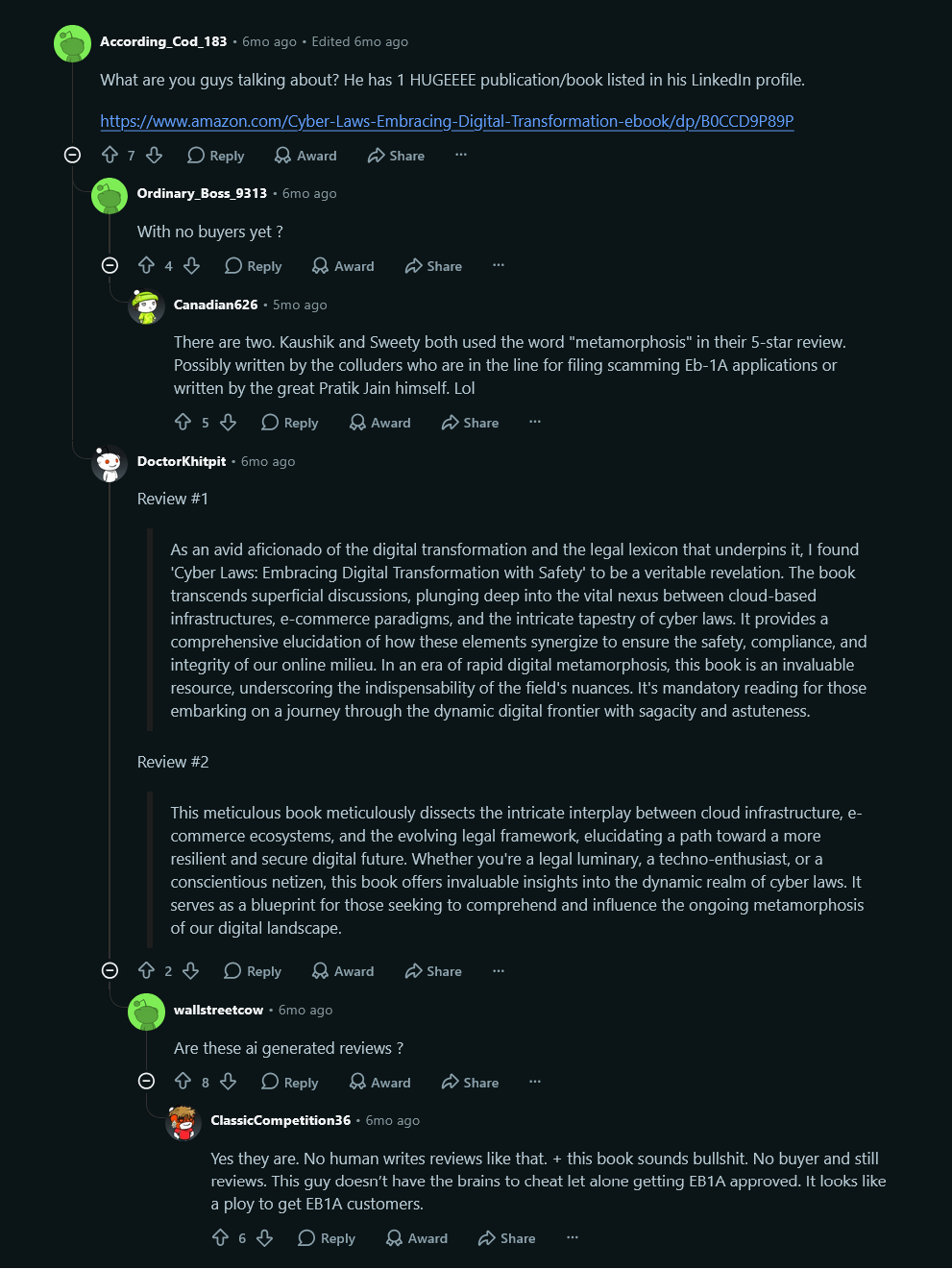Downvote ClassicCompetition36's comment

click(x=265, y=1237)
